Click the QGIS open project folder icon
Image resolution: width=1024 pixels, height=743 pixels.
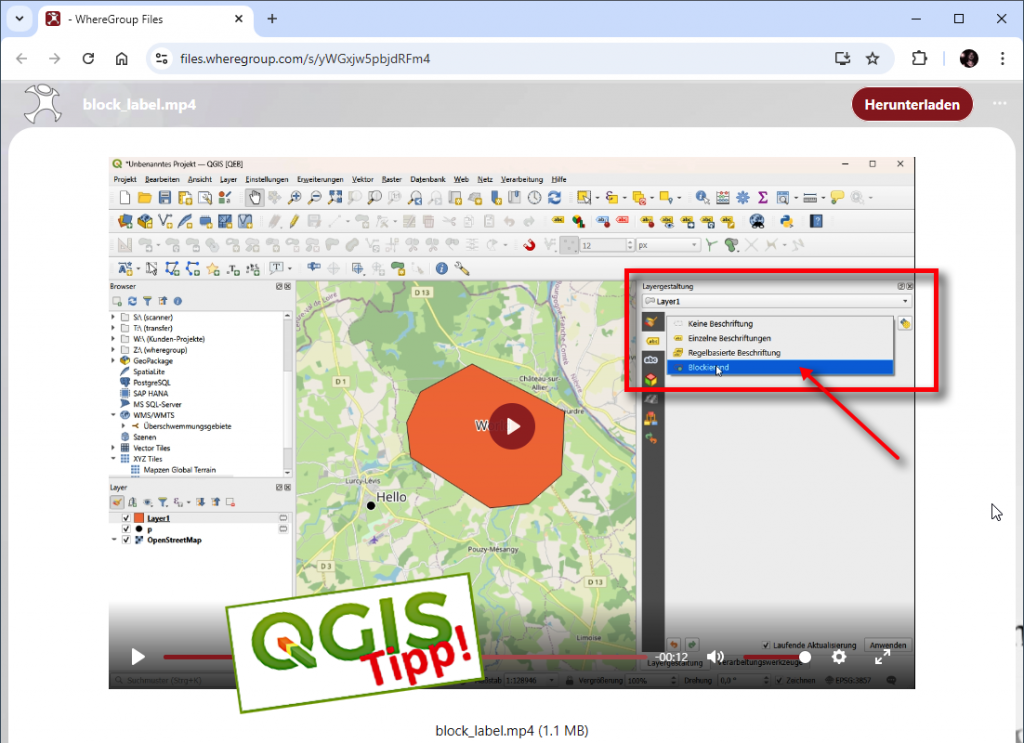(144, 198)
